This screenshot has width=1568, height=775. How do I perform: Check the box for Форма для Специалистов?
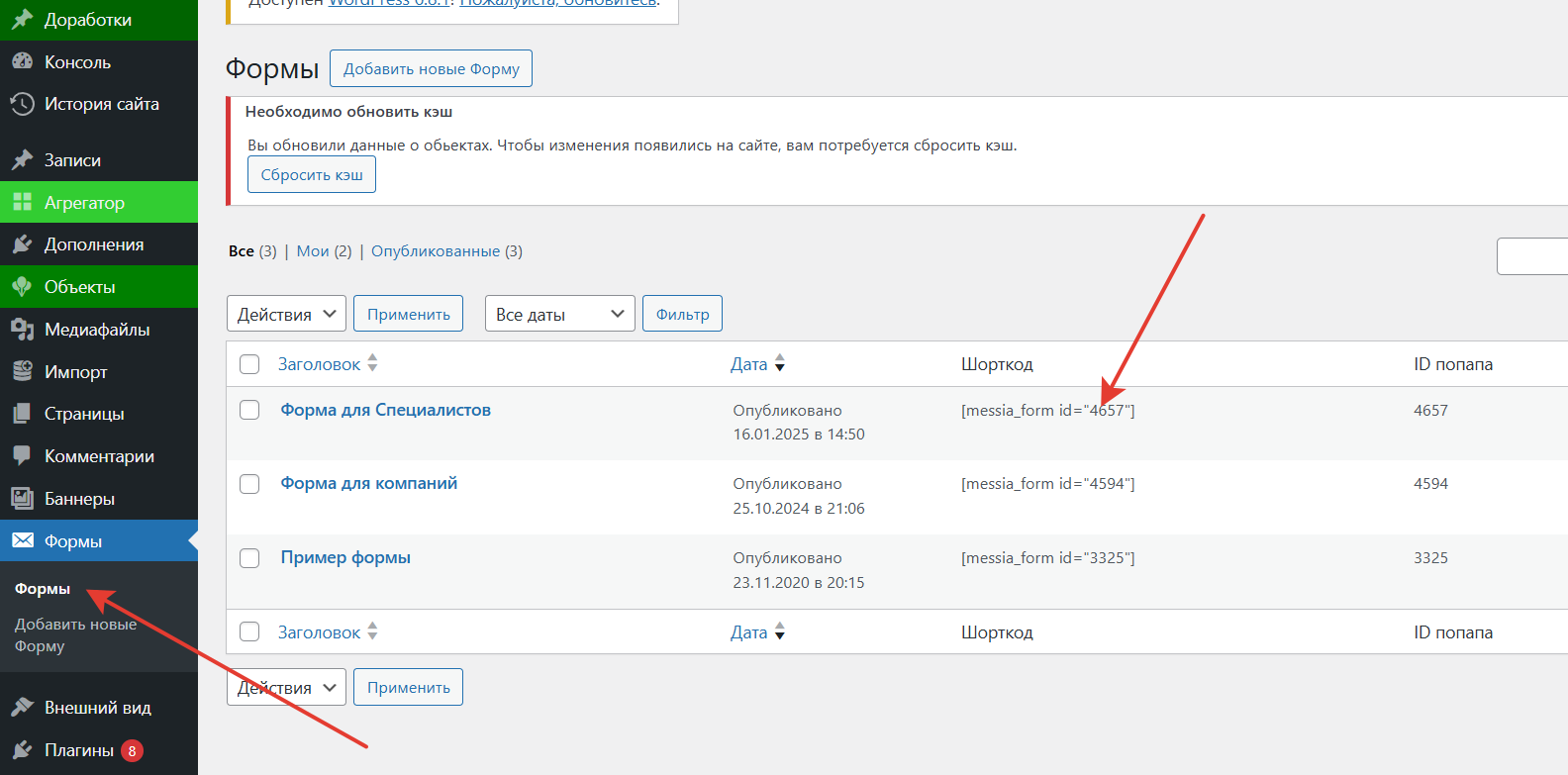click(249, 410)
